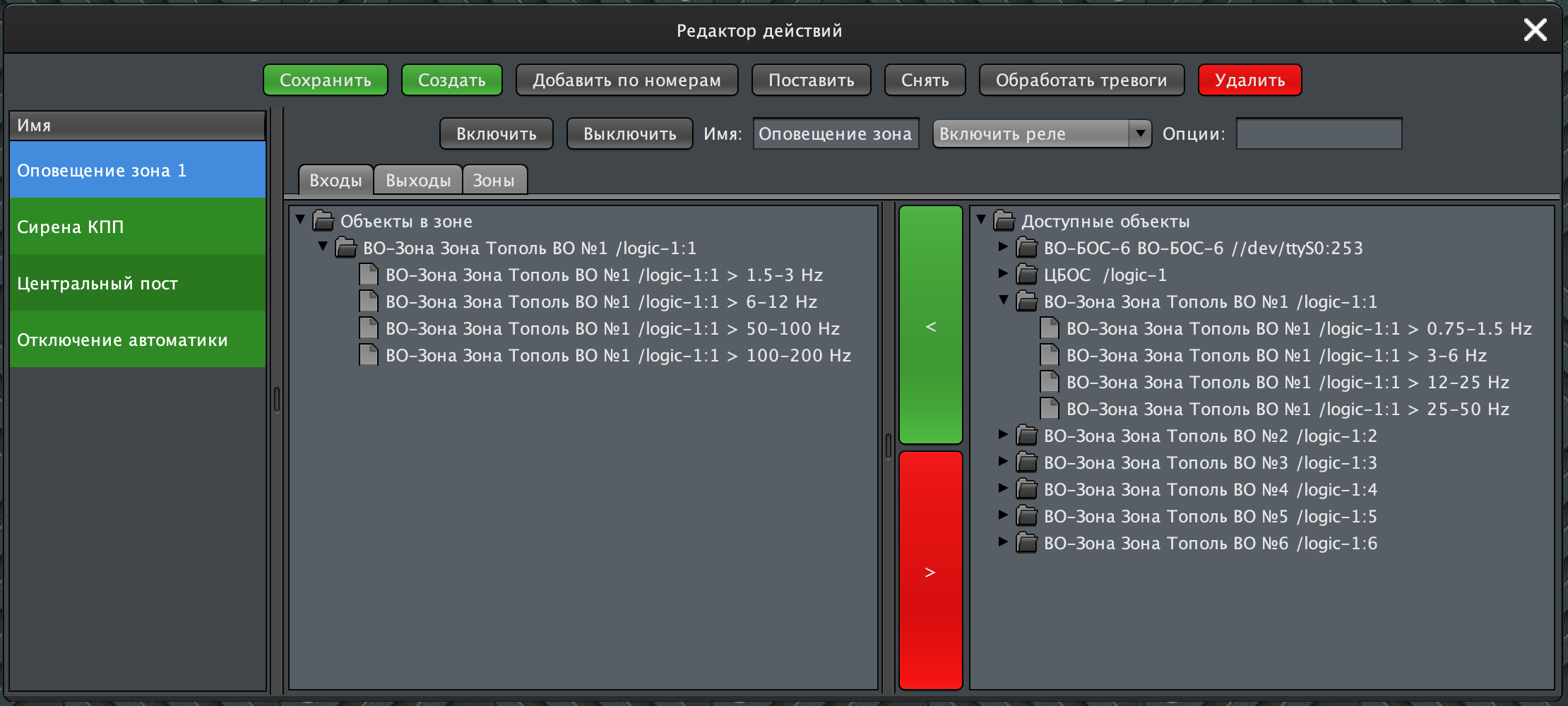
Task: Click the document icon of the "25-50 Hz" entry
Action: pos(1049,409)
